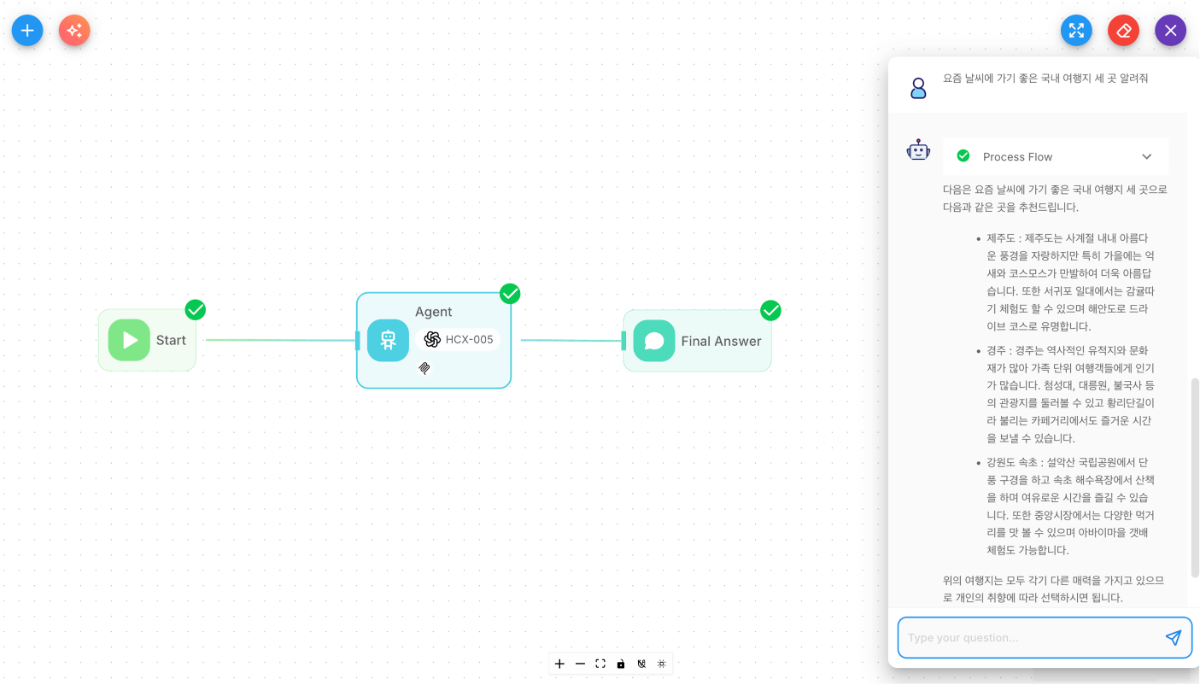Screen dimensions: 1200x685
Task: Click the tool icon below HCX-005
Action: click(424, 368)
